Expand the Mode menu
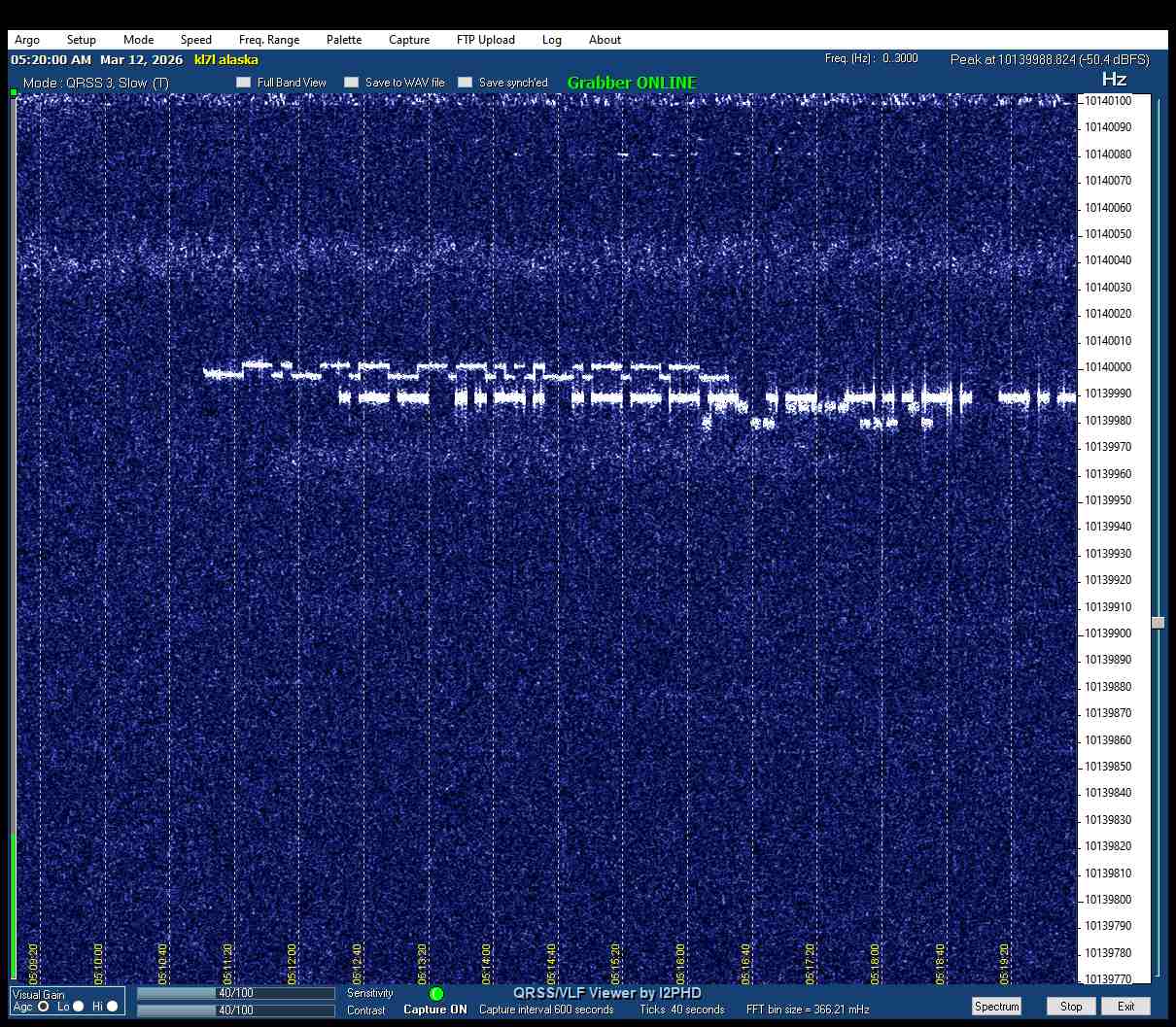 coord(138,40)
